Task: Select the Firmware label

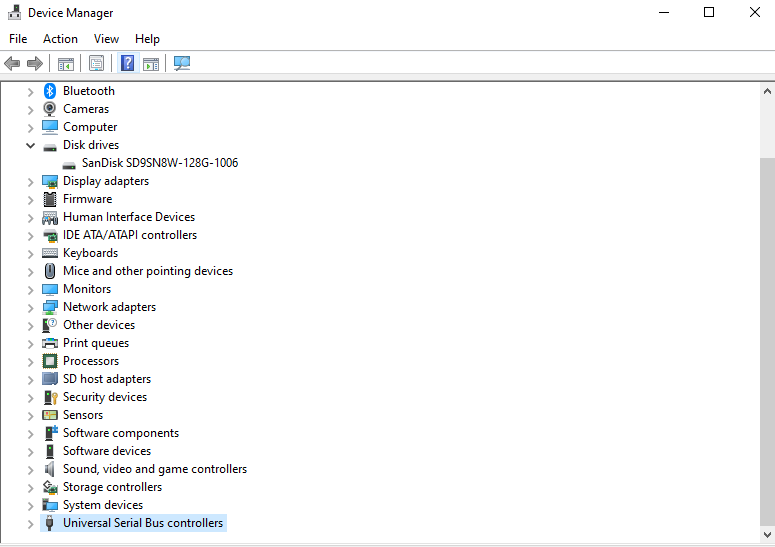Action: 87,199
